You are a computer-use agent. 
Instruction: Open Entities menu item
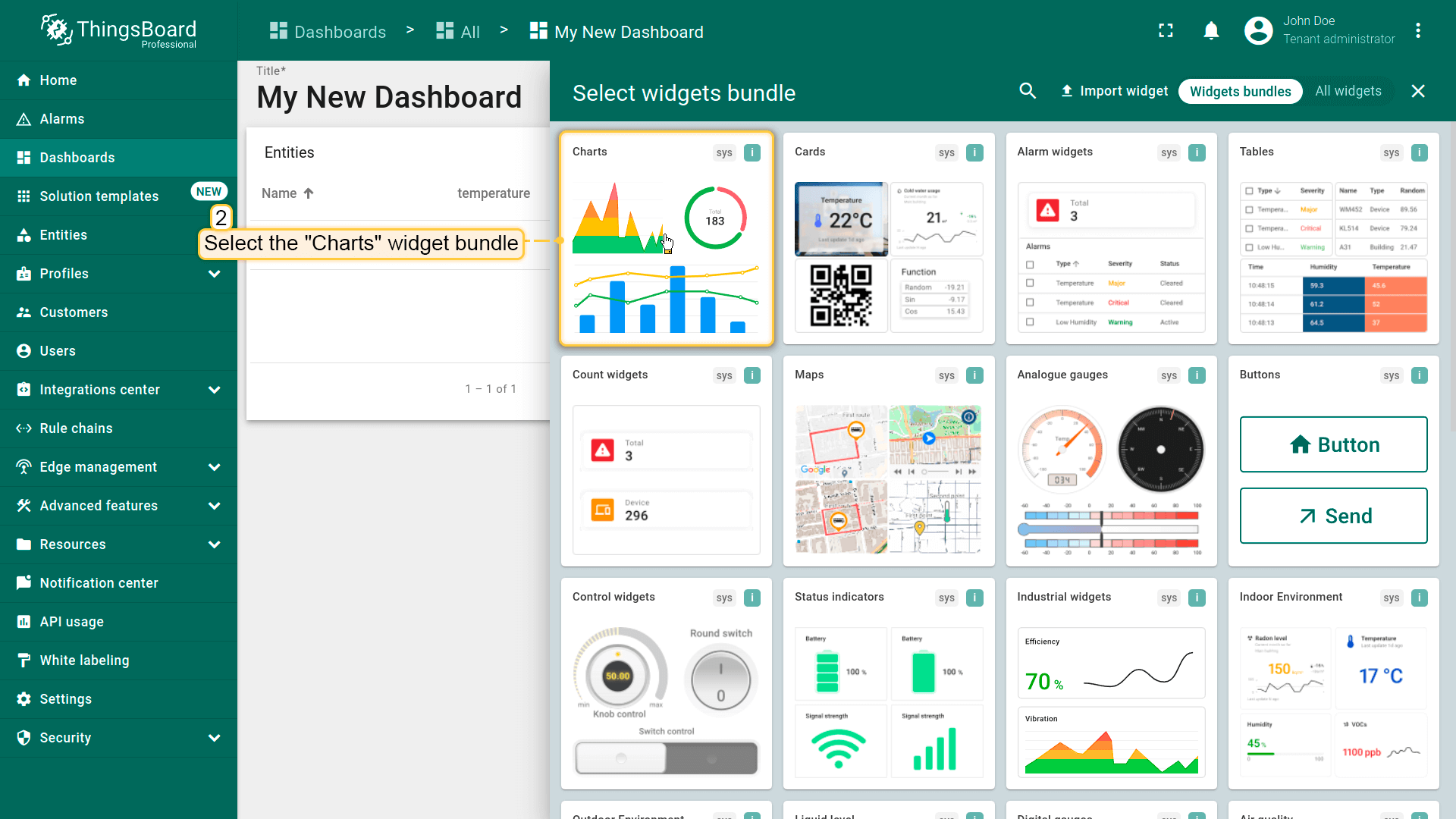click(118, 235)
